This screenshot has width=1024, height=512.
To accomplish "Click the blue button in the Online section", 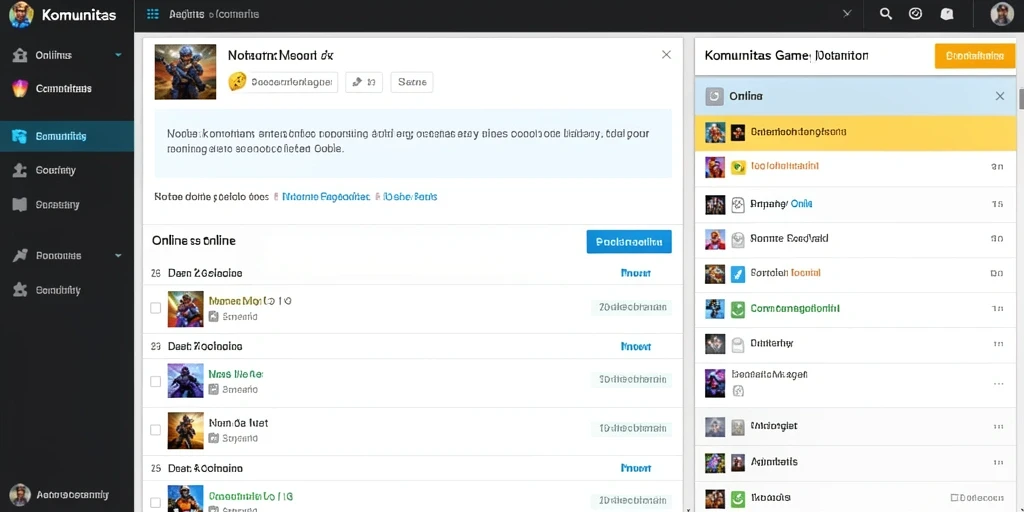I will point(629,242).
